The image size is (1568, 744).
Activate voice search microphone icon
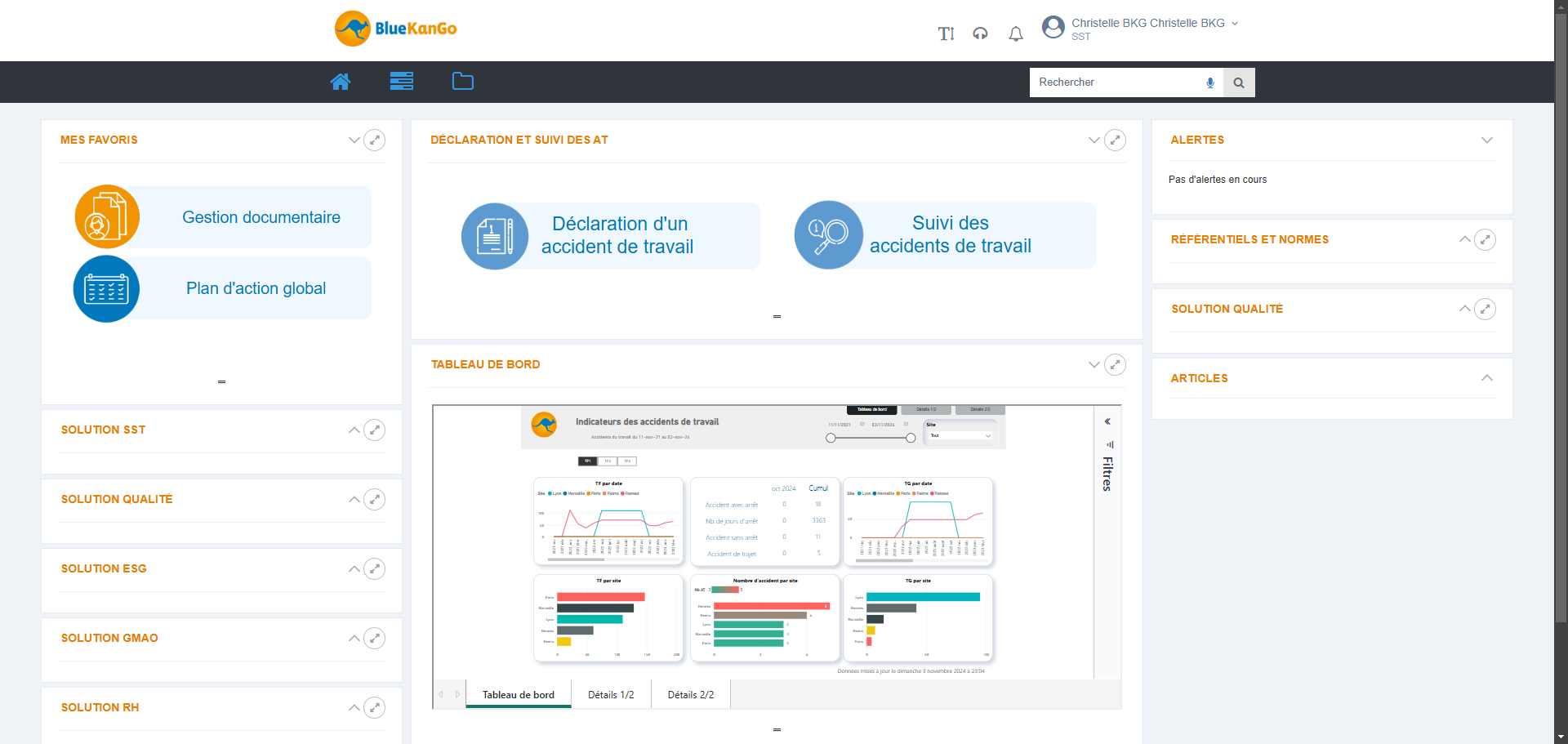pos(1210,82)
